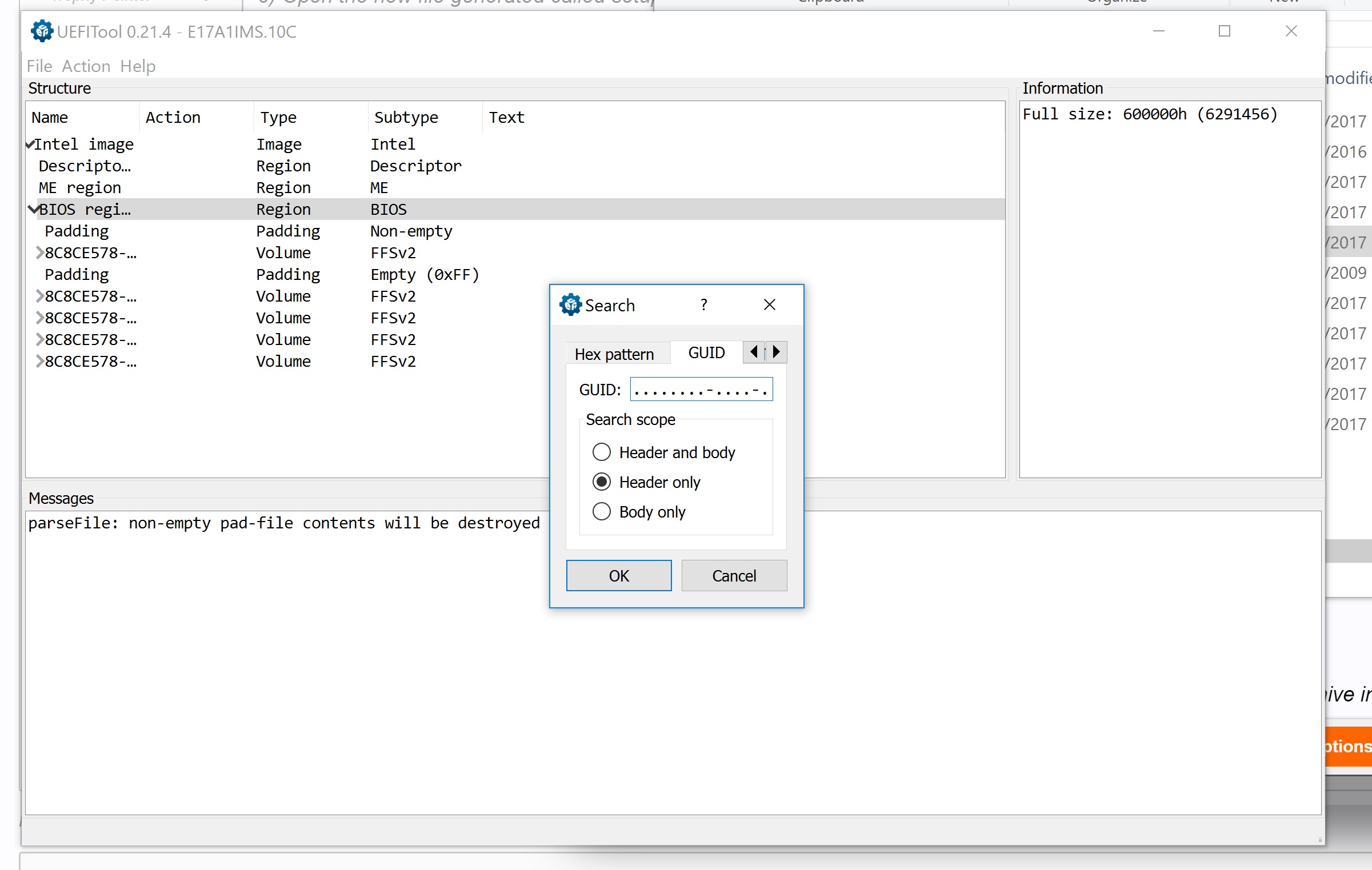
Task: Click the Search dialog gear icon
Action: point(570,305)
